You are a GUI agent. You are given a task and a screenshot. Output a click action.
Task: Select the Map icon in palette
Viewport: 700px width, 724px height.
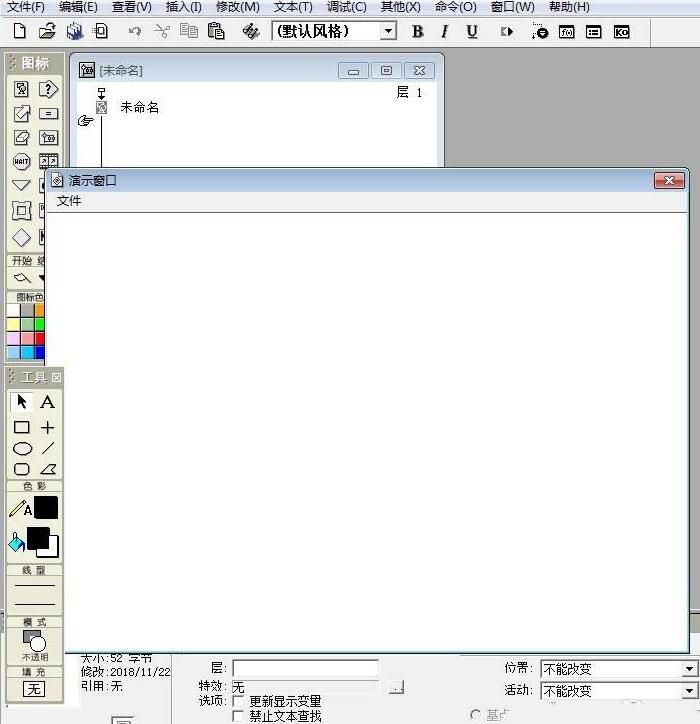coord(48,138)
